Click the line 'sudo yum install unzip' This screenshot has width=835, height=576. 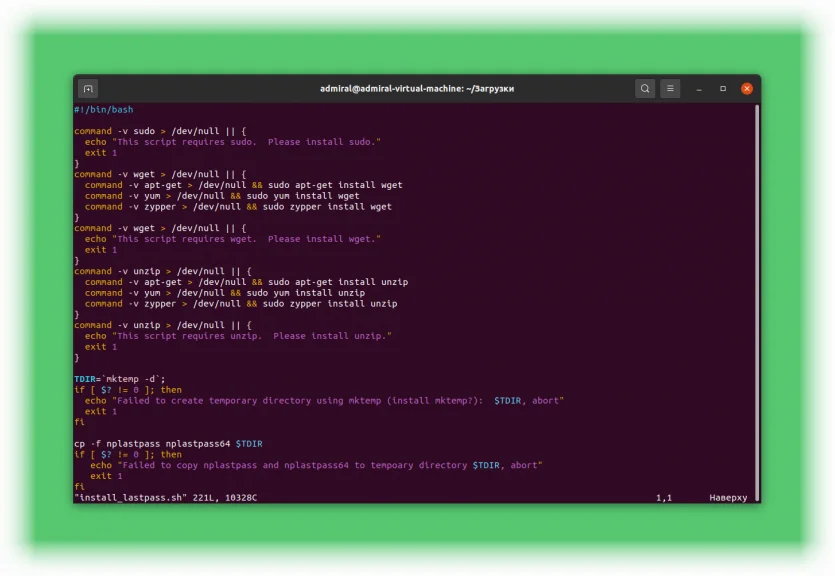(x=306, y=293)
